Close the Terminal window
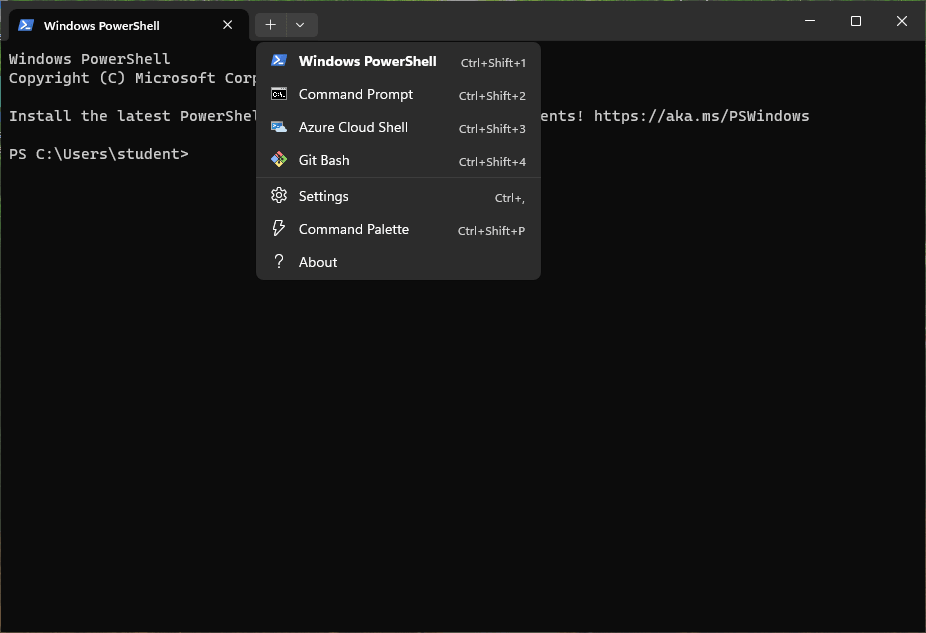This screenshot has width=926, height=633. (902, 21)
